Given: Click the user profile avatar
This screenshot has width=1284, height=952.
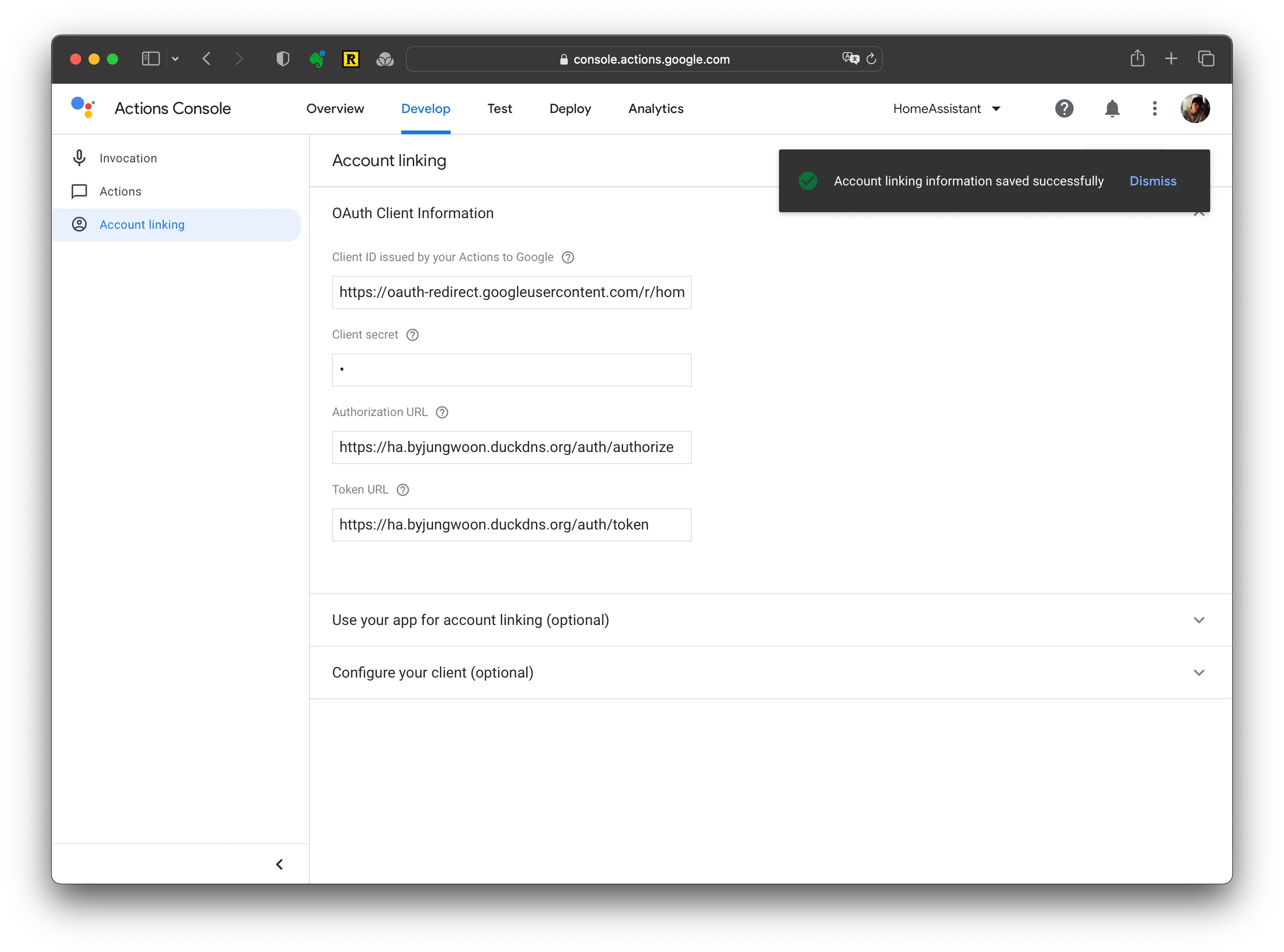Looking at the screenshot, I should click(x=1195, y=108).
